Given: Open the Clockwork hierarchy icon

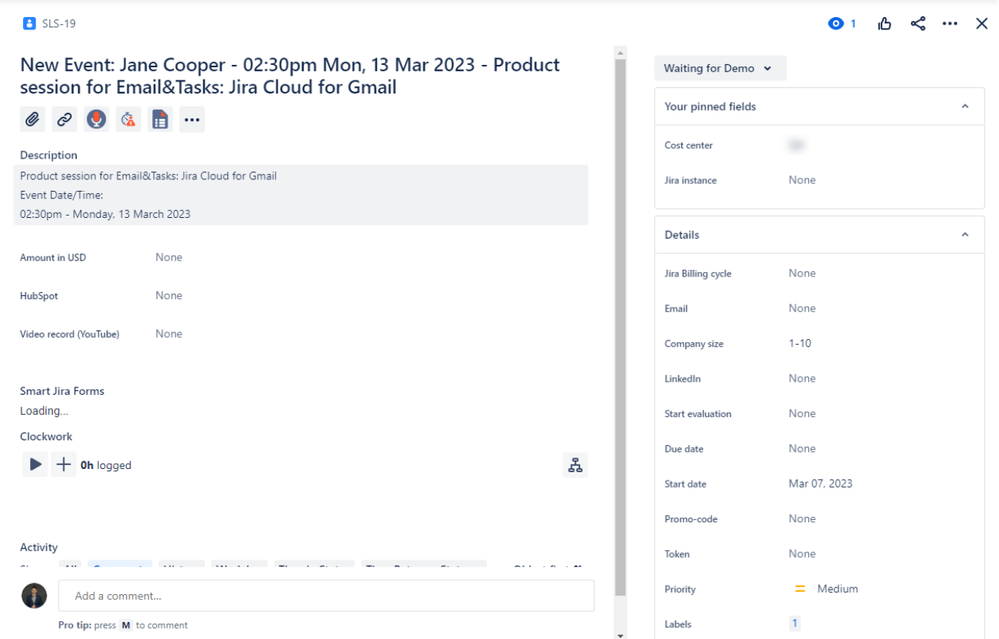Looking at the screenshot, I should [x=575, y=464].
